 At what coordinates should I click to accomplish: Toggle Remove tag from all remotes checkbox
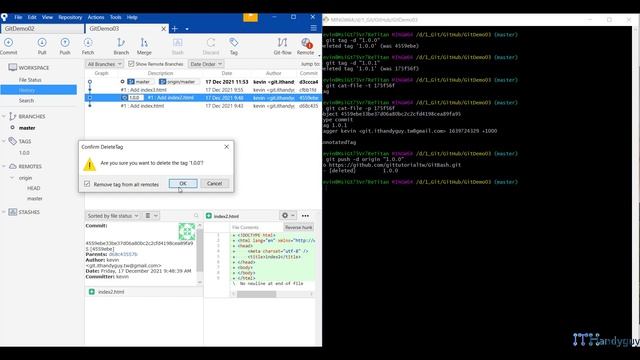pos(87,184)
